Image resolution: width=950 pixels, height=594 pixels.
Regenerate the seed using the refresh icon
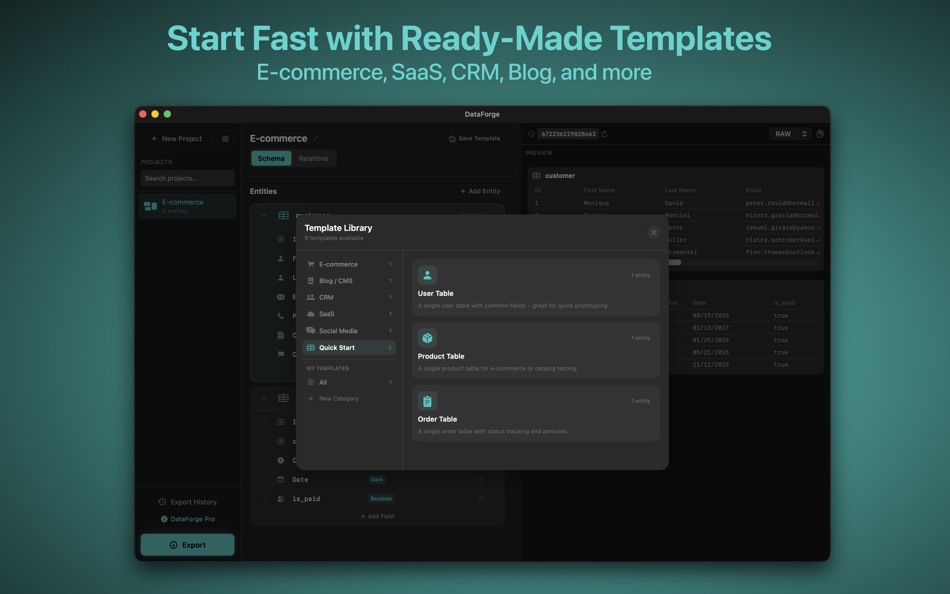tap(605, 133)
